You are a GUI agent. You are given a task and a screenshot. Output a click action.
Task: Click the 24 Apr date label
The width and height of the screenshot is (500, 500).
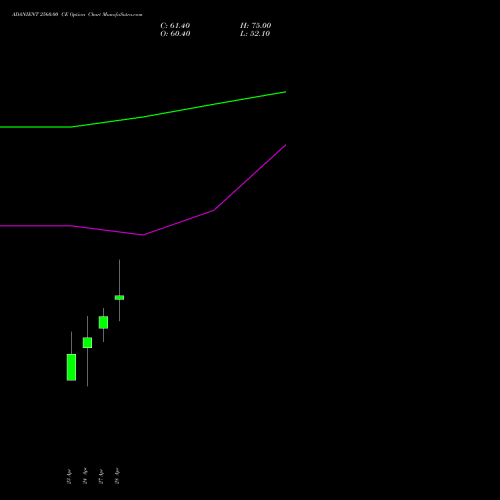point(85,476)
